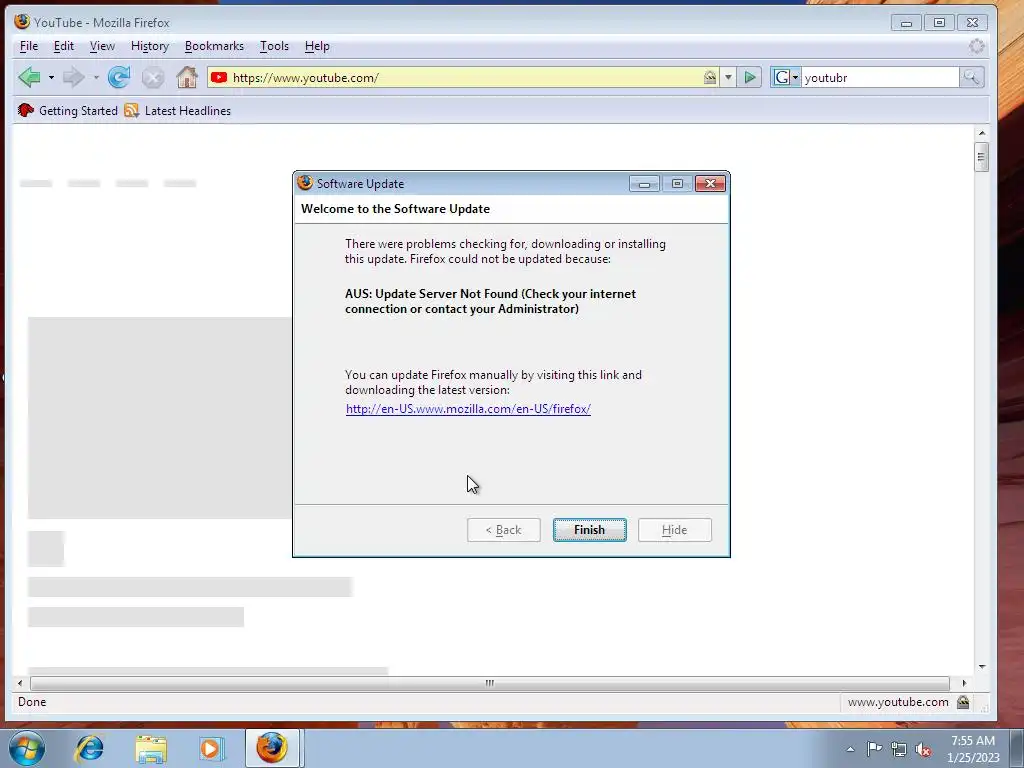Click the Done status text
Viewport: 1024px width, 768px height.
pyautogui.click(x=32, y=702)
